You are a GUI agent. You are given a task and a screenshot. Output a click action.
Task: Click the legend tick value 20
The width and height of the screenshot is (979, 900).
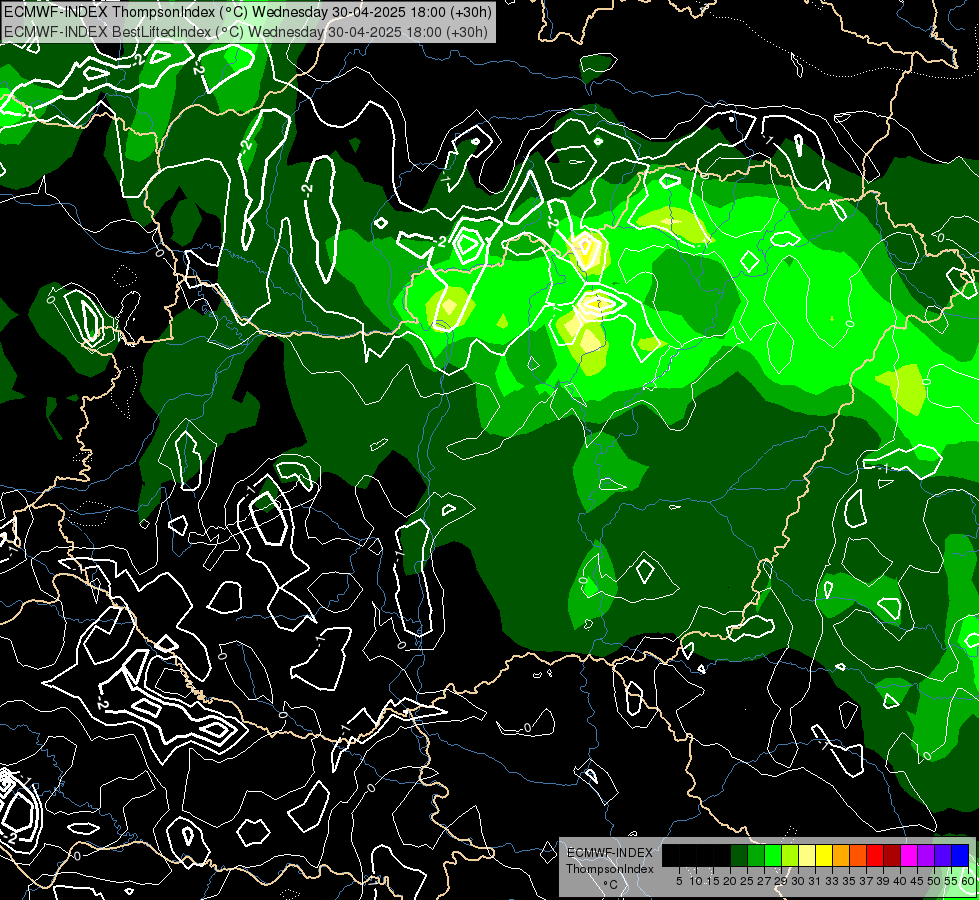(x=730, y=881)
